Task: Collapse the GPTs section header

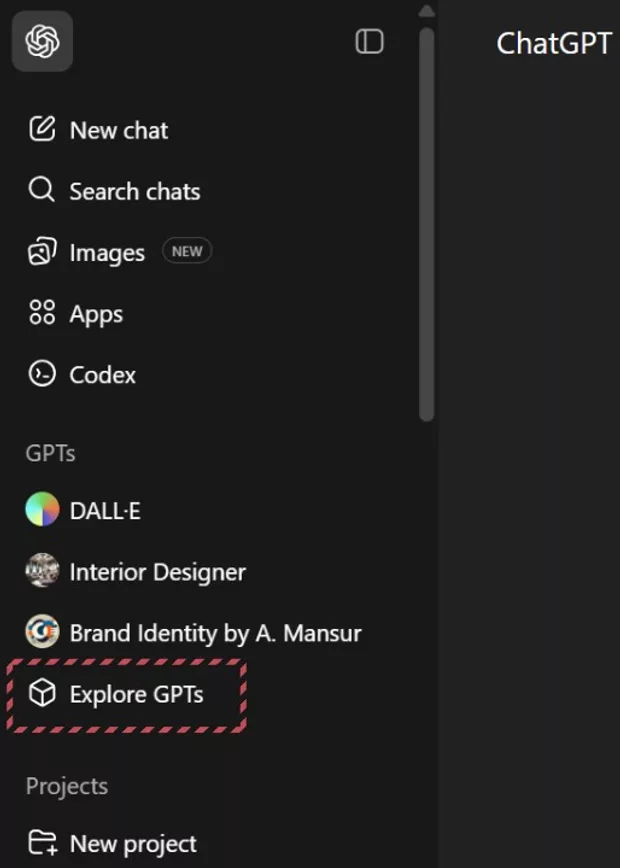Action: click(x=50, y=453)
